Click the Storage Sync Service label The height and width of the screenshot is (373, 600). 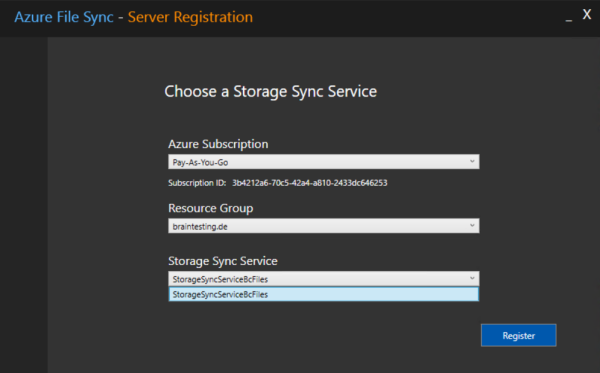223,261
